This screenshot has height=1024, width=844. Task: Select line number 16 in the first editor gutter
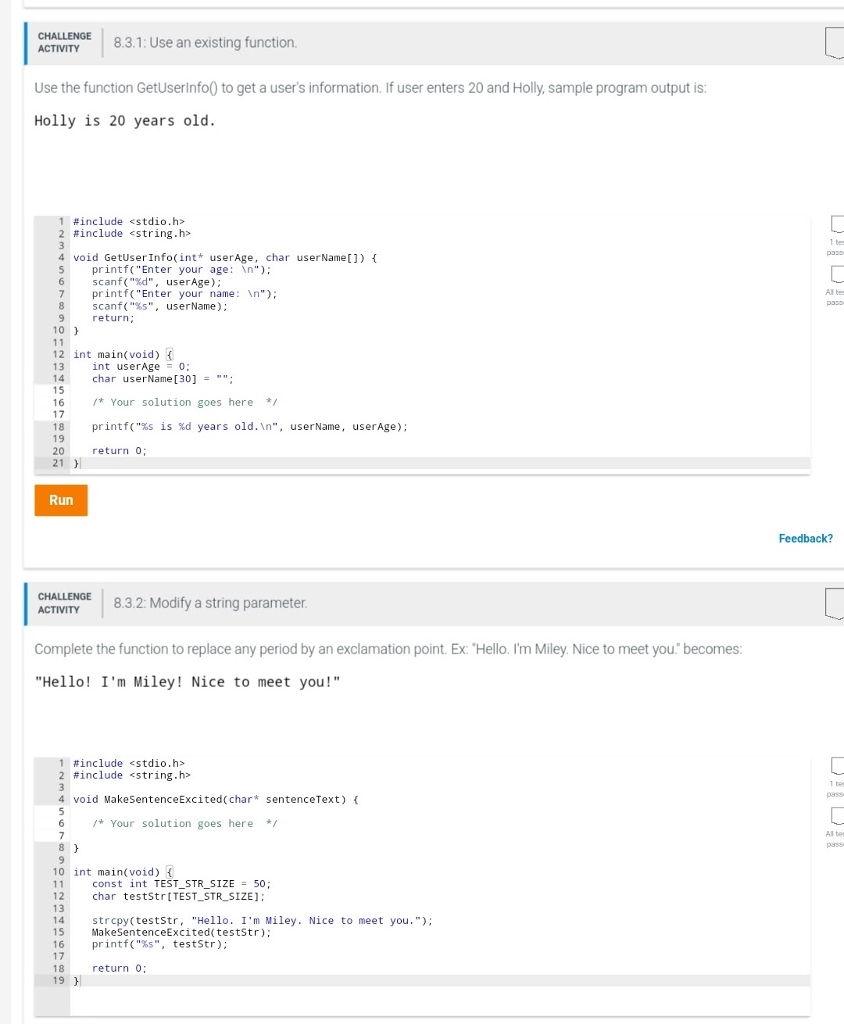tap(60, 402)
